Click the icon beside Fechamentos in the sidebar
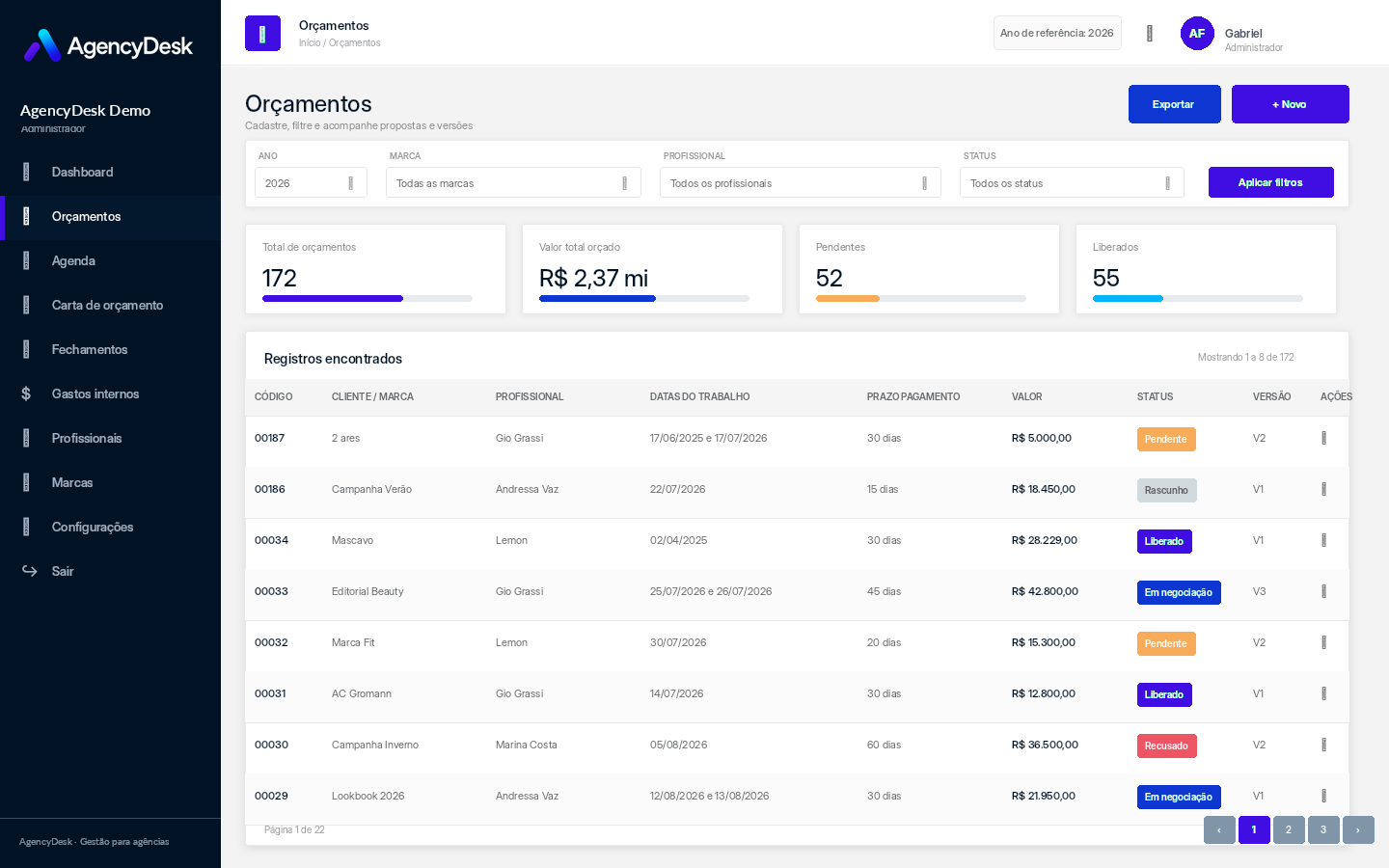Image resolution: width=1389 pixels, height=868 pixels. click(x=26, y=349)
